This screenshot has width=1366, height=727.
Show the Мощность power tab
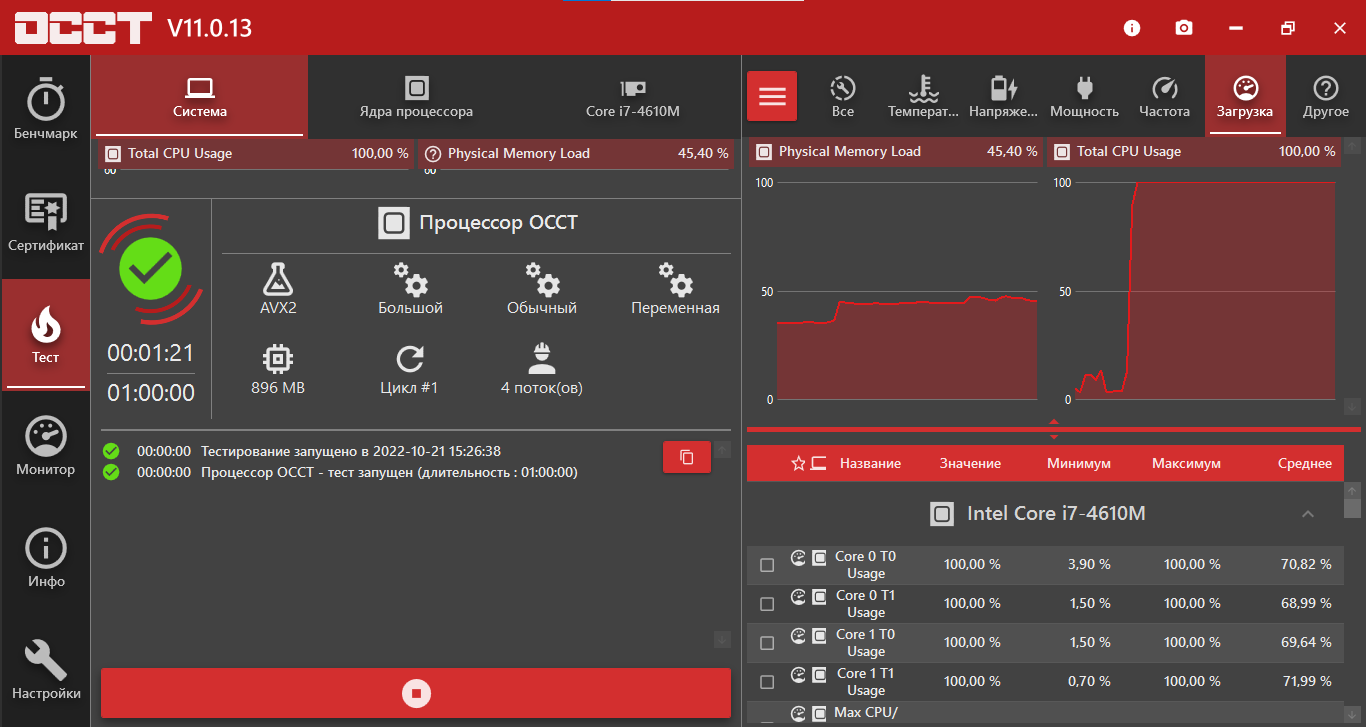[1084, 96]
